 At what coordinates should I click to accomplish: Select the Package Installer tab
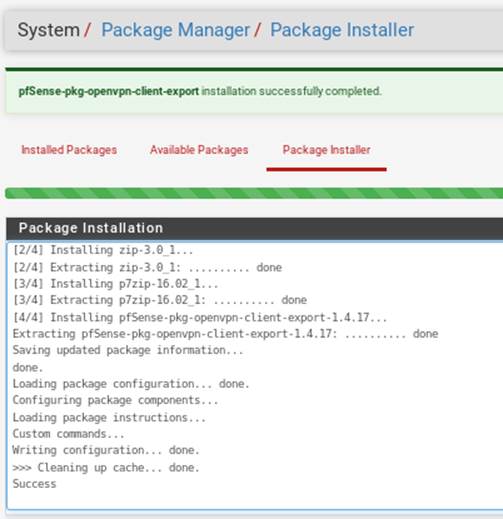(x=326, y=150)
